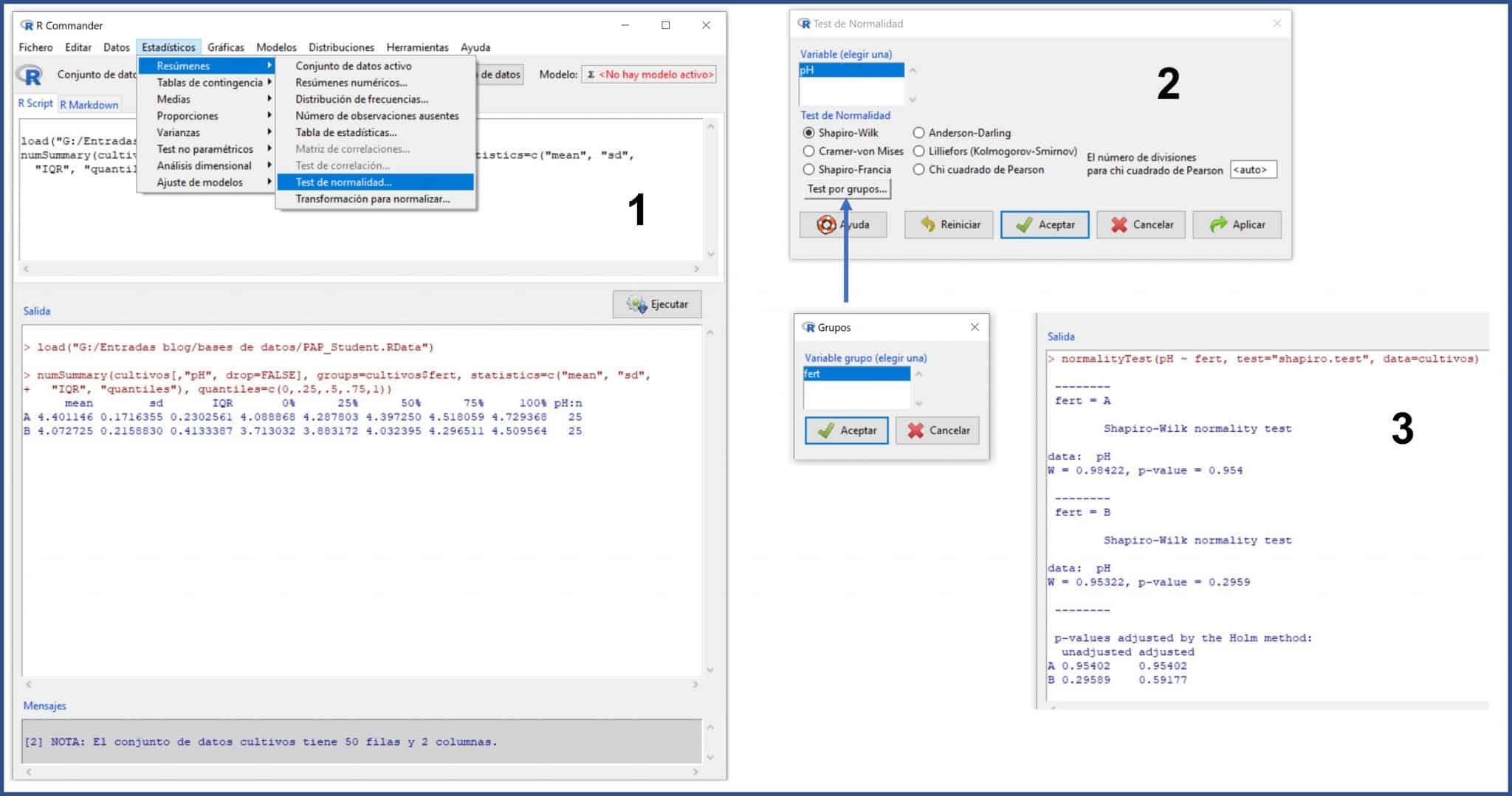
Task: Click the Pearson chi-square divisions input field
Action: [1252, 170]
